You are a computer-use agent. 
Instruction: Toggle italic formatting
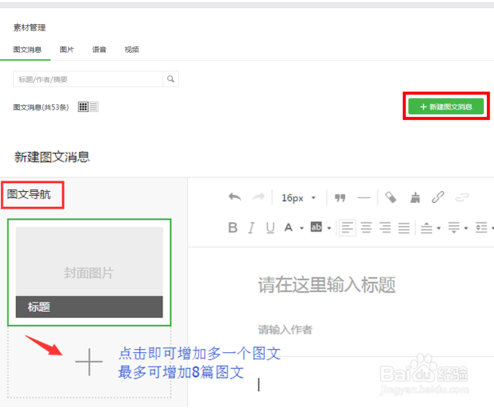pyautogui.click(x=251, y=228)
